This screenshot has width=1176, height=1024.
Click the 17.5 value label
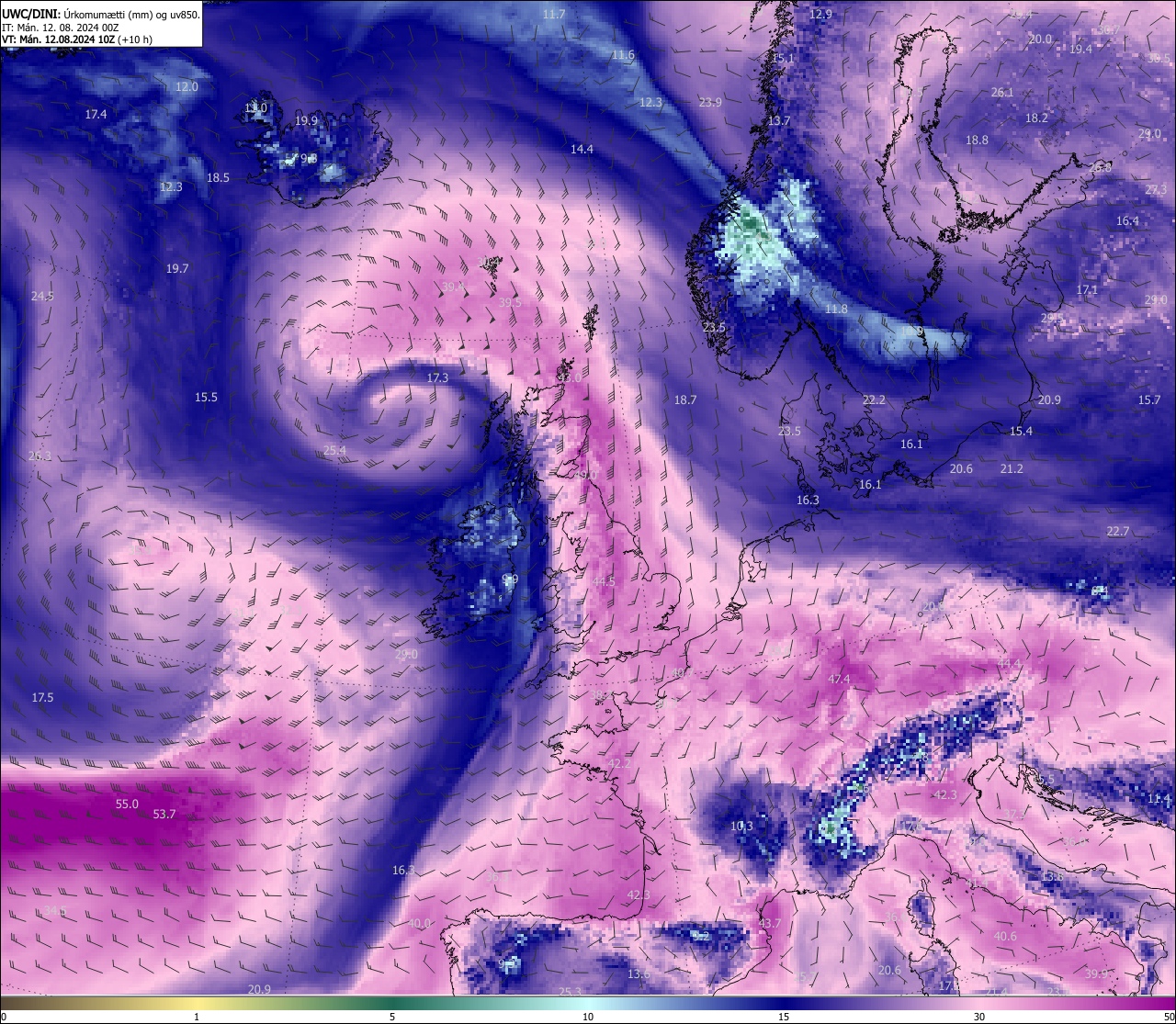(x=42, y=697)
